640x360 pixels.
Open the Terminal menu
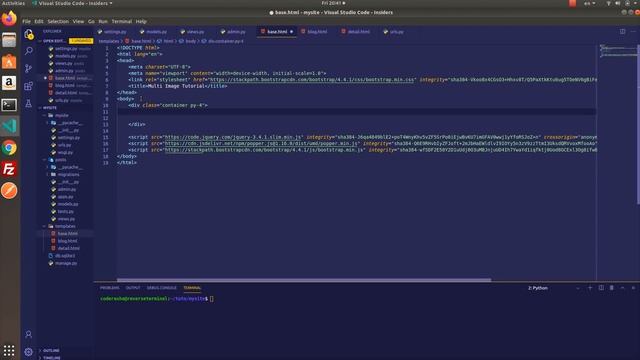click(122, 21)
